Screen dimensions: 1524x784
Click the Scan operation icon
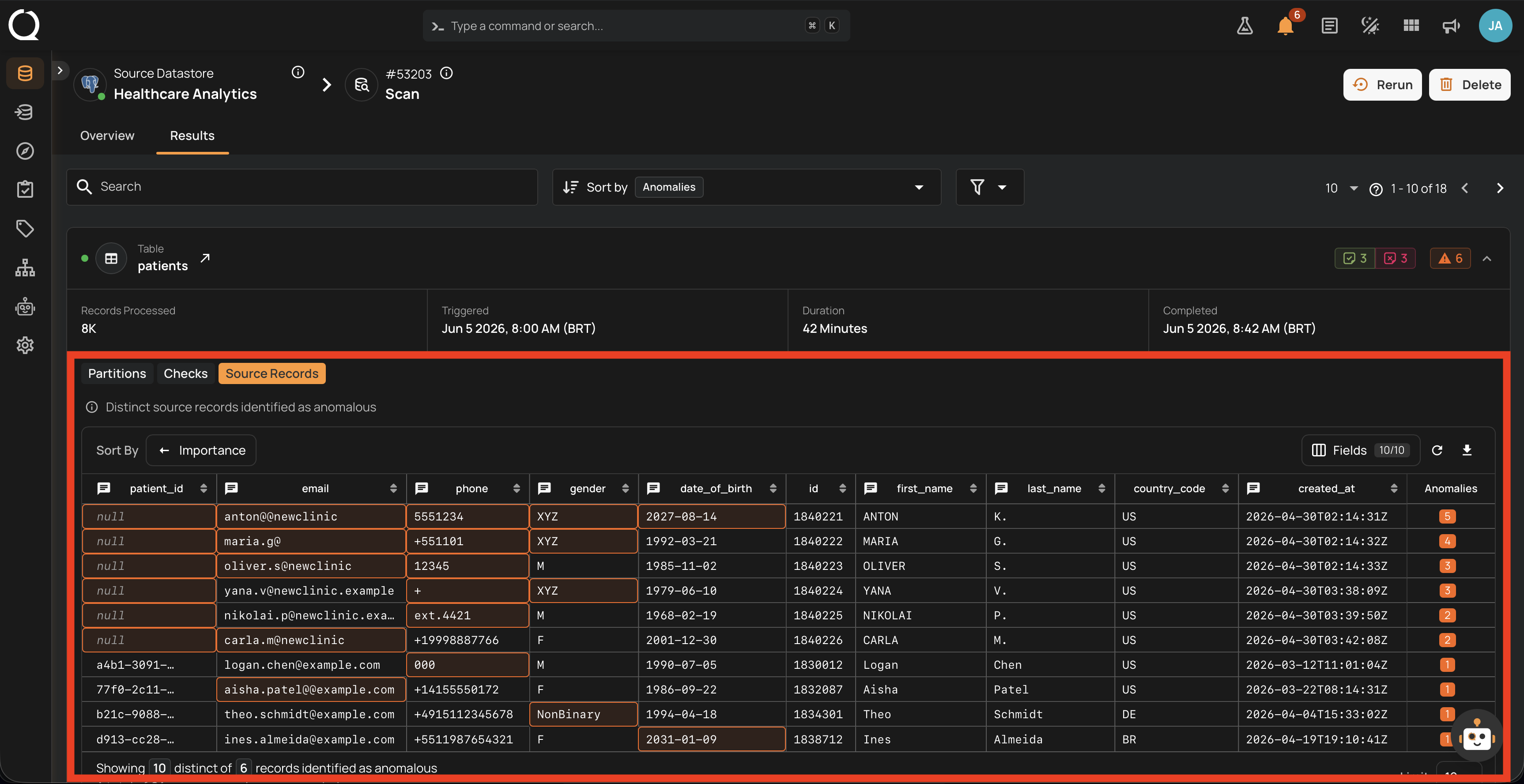pyautogui.click(x=362, y=85)
